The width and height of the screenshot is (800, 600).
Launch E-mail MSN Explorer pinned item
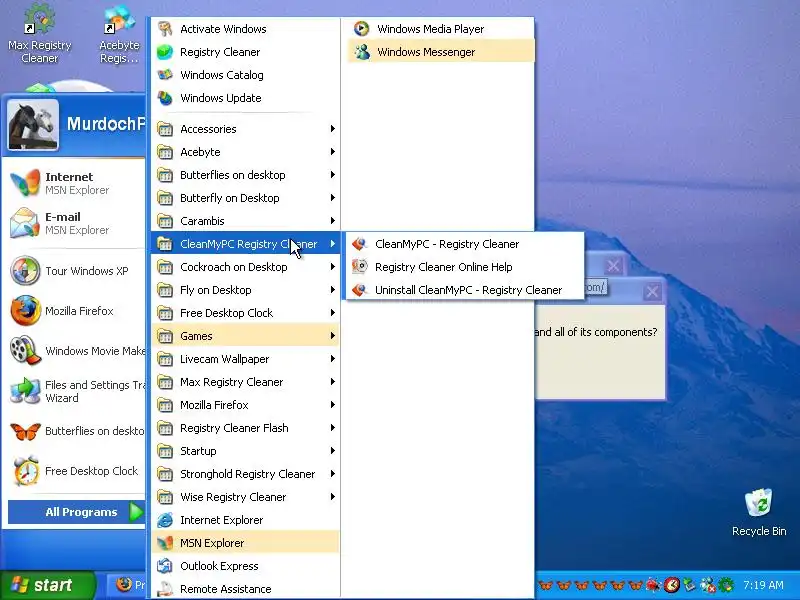pos(76,223)
